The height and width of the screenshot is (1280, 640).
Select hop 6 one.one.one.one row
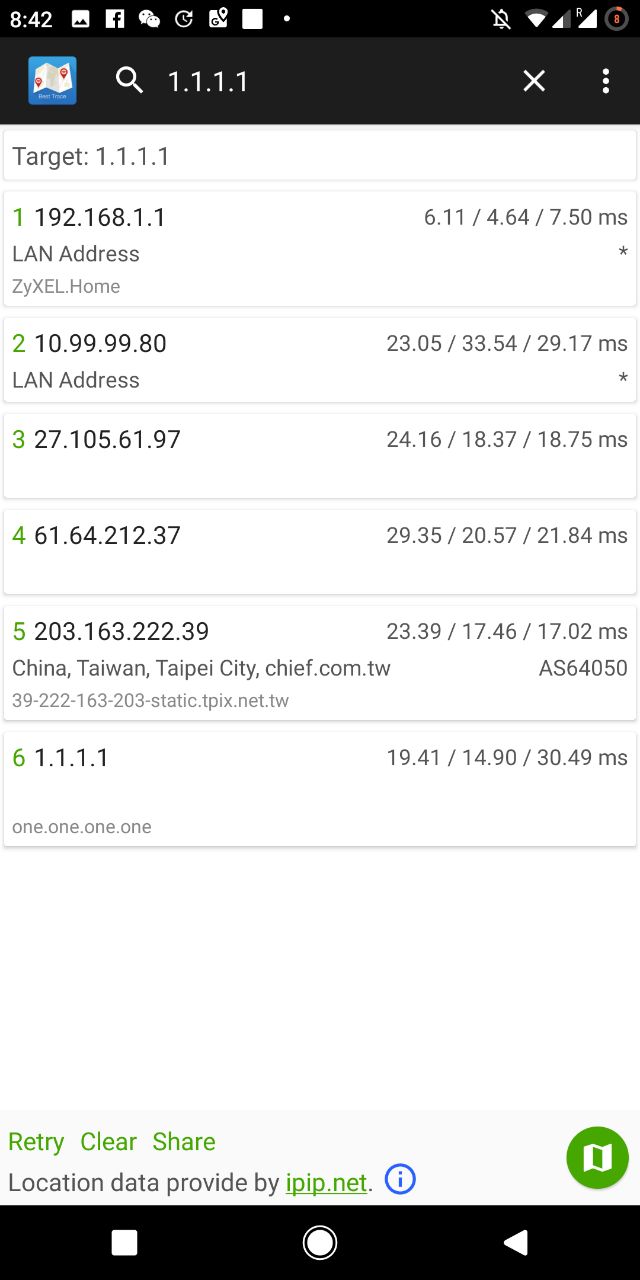click(320, 789)
